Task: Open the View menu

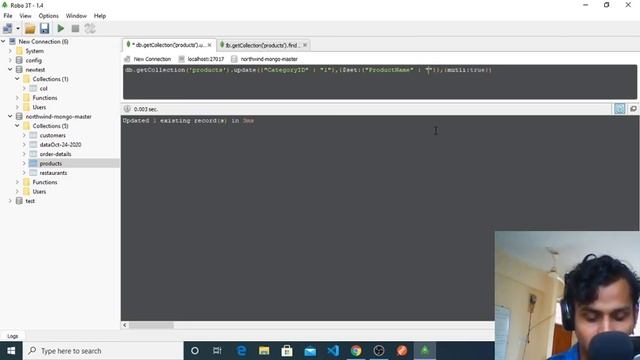Action: click(25, 16)
